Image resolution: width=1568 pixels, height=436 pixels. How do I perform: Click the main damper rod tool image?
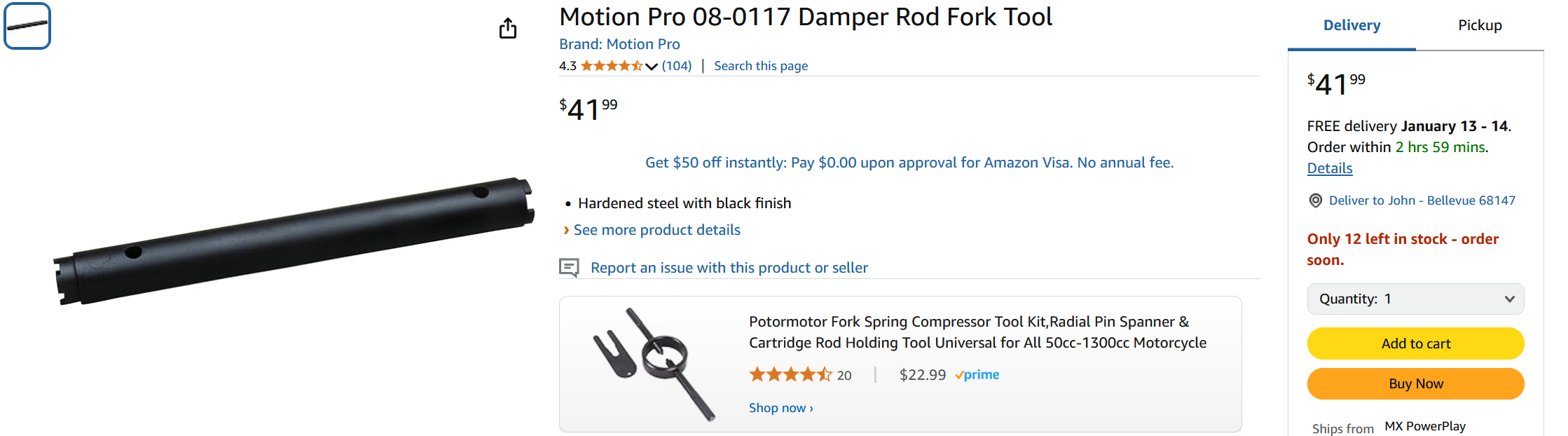[294, 241]
